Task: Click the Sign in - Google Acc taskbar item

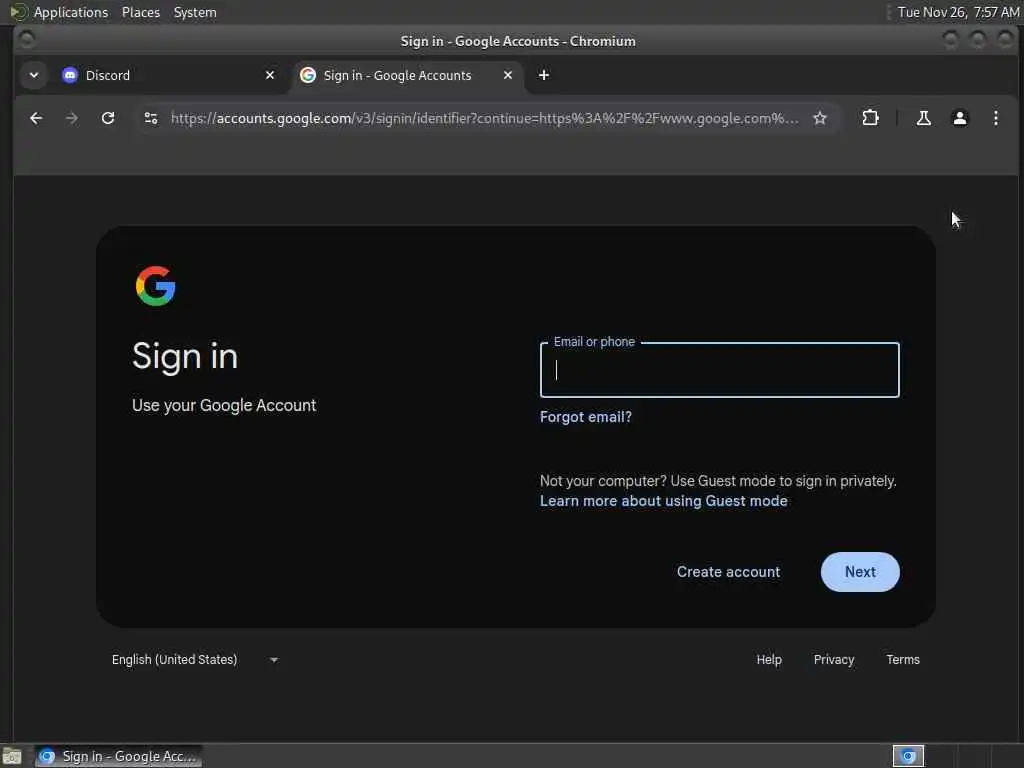Action: tap(118, 756)
